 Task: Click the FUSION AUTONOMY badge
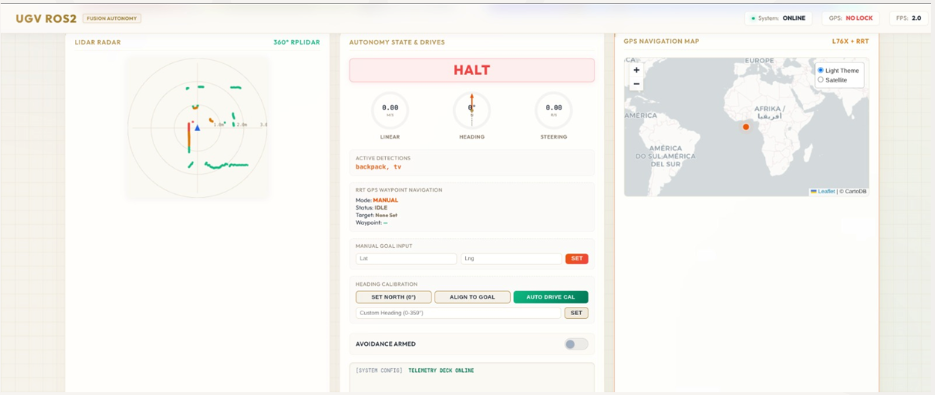(112, 18)
